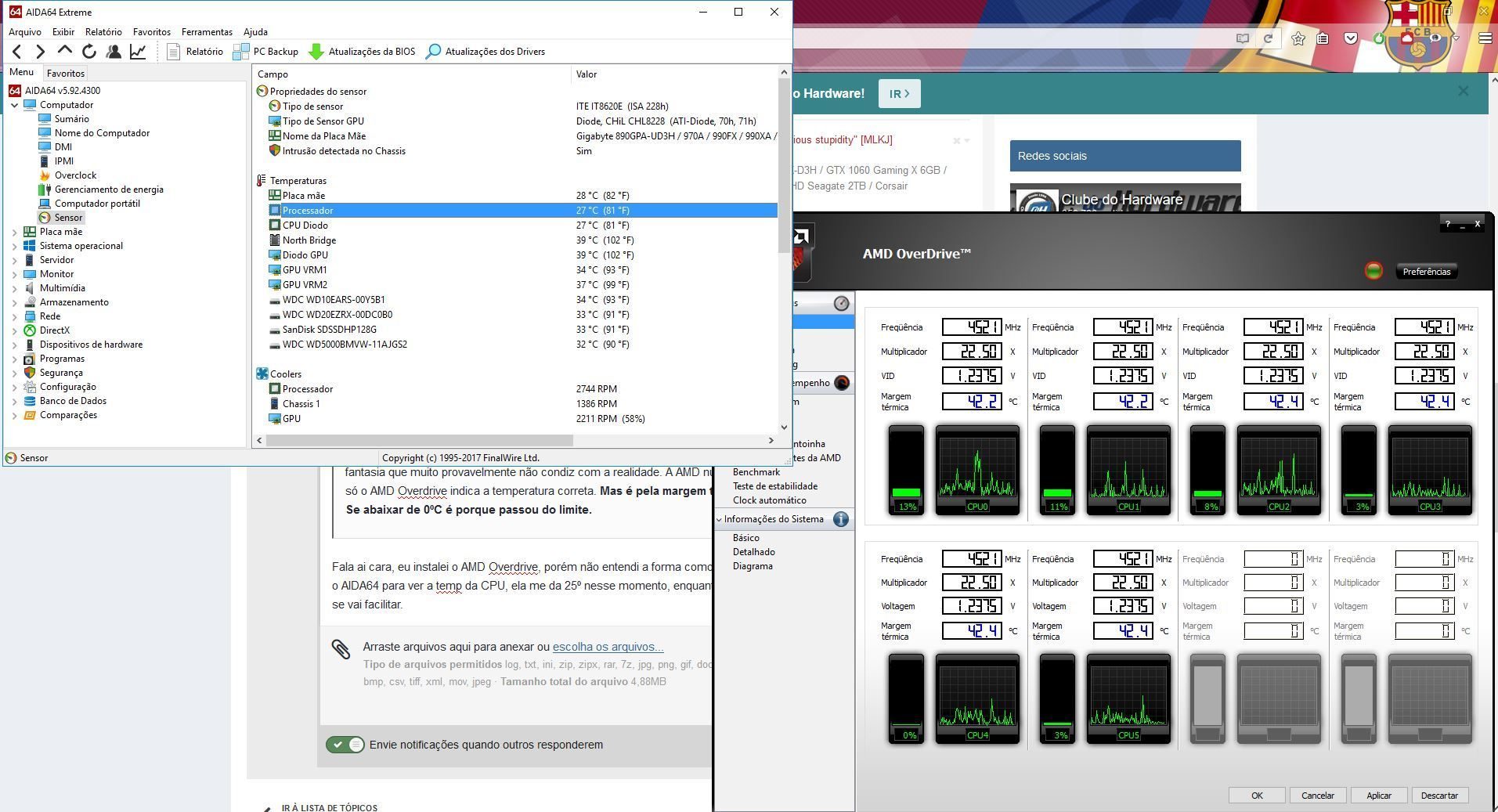The image size is (1498, 812).
Task: Select Overclock in the tree
Action: point(75,175)
